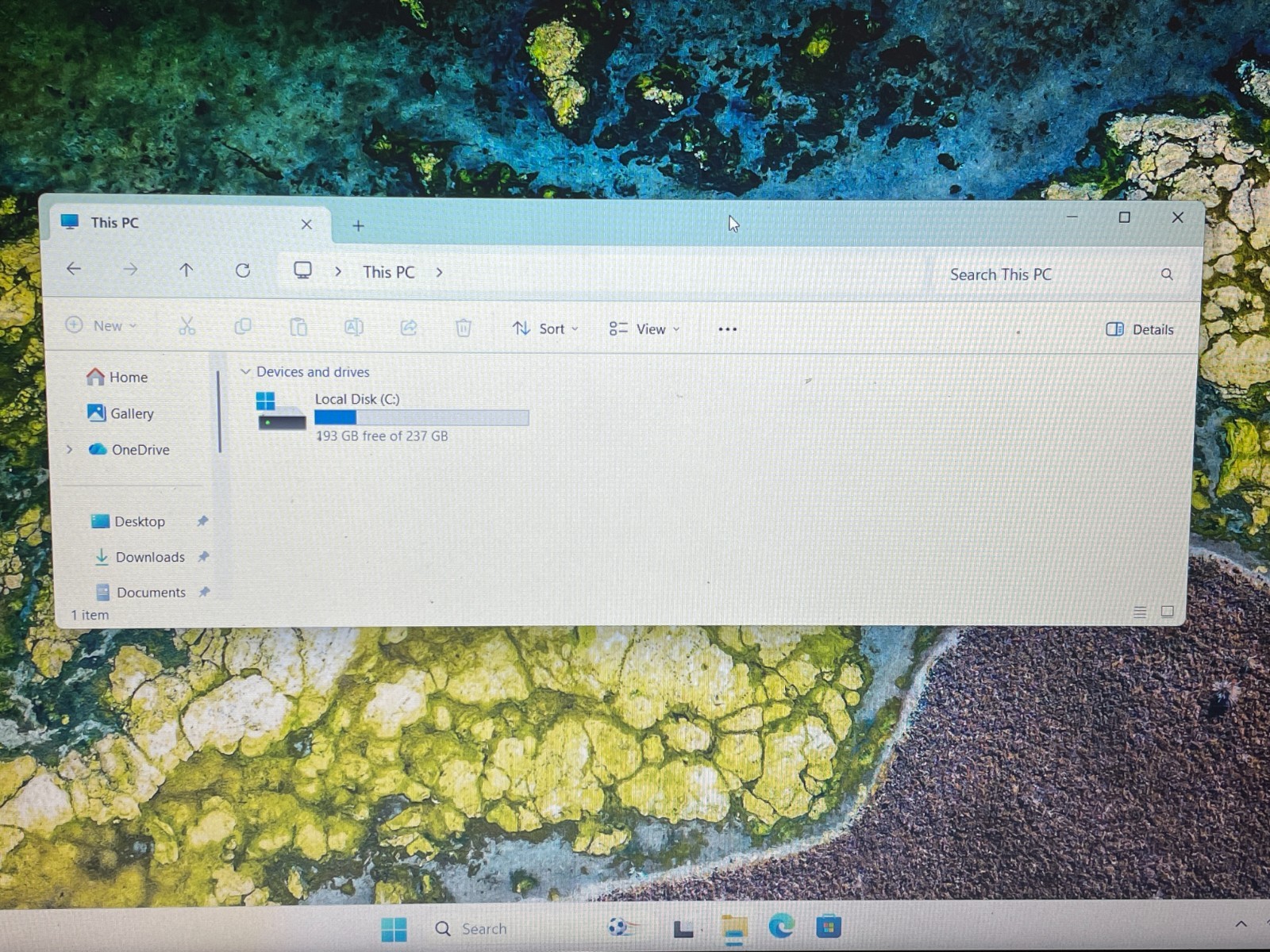This screenshot has width=1270, height=952.
Task: Open File Explorer from the taskbar
Action: [x=734, y=928]
